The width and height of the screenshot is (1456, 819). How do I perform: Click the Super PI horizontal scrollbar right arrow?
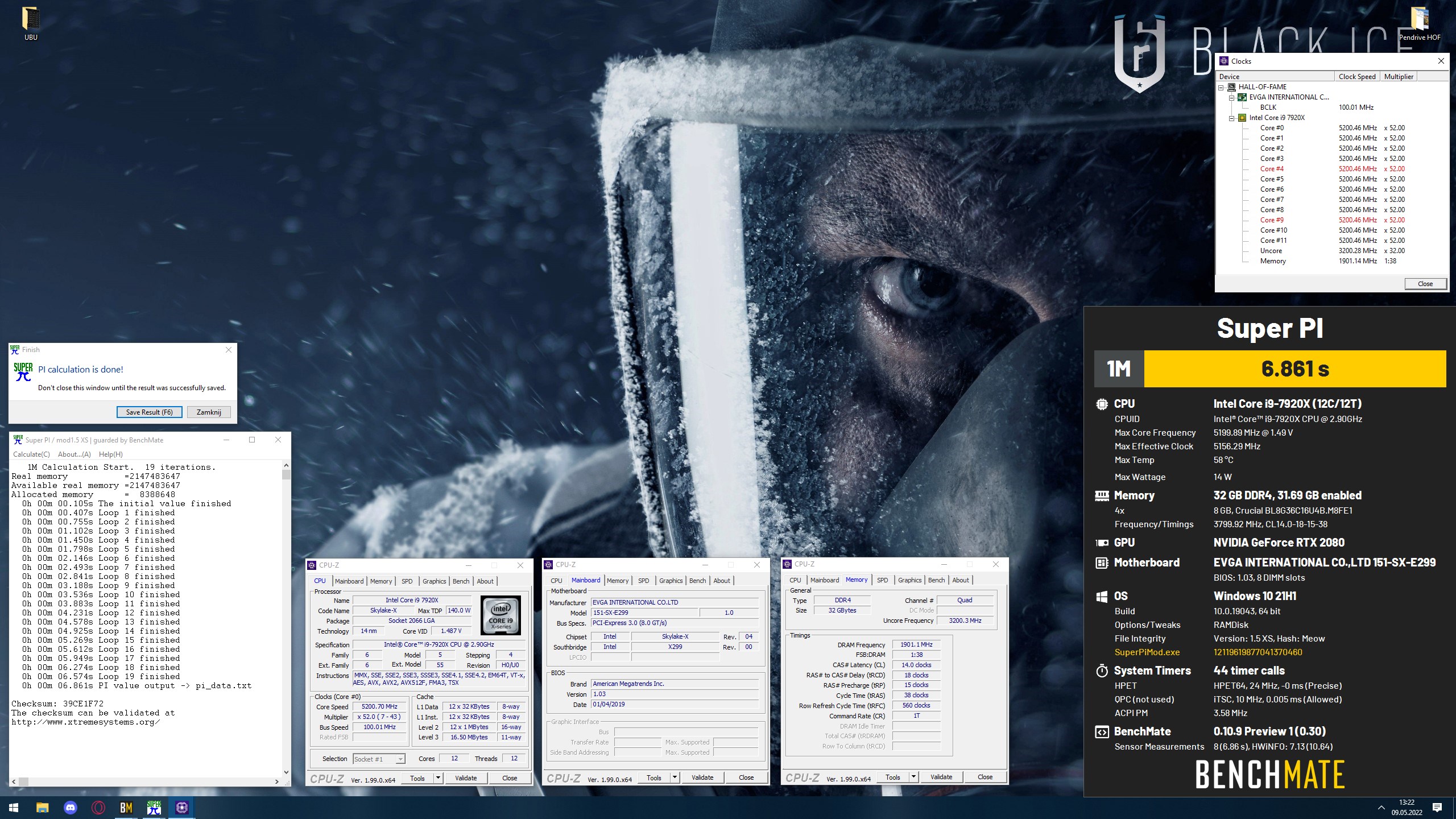point(277,781)
